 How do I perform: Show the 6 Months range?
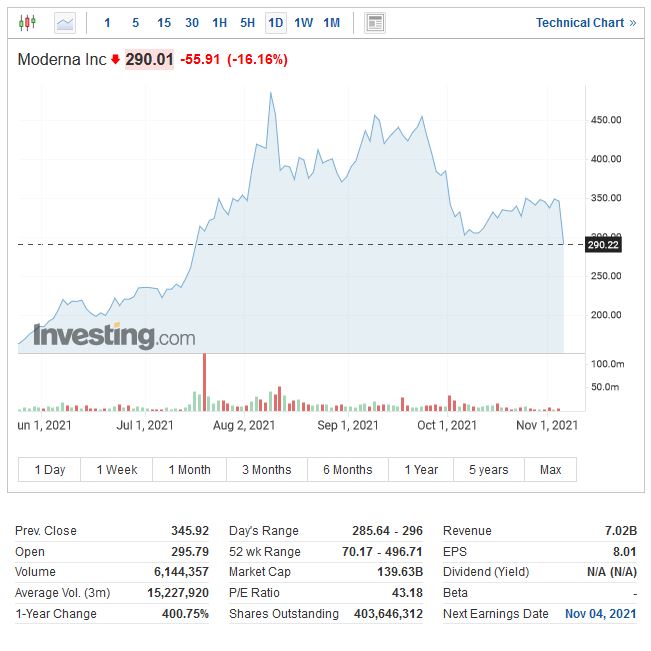click(347, 470)
